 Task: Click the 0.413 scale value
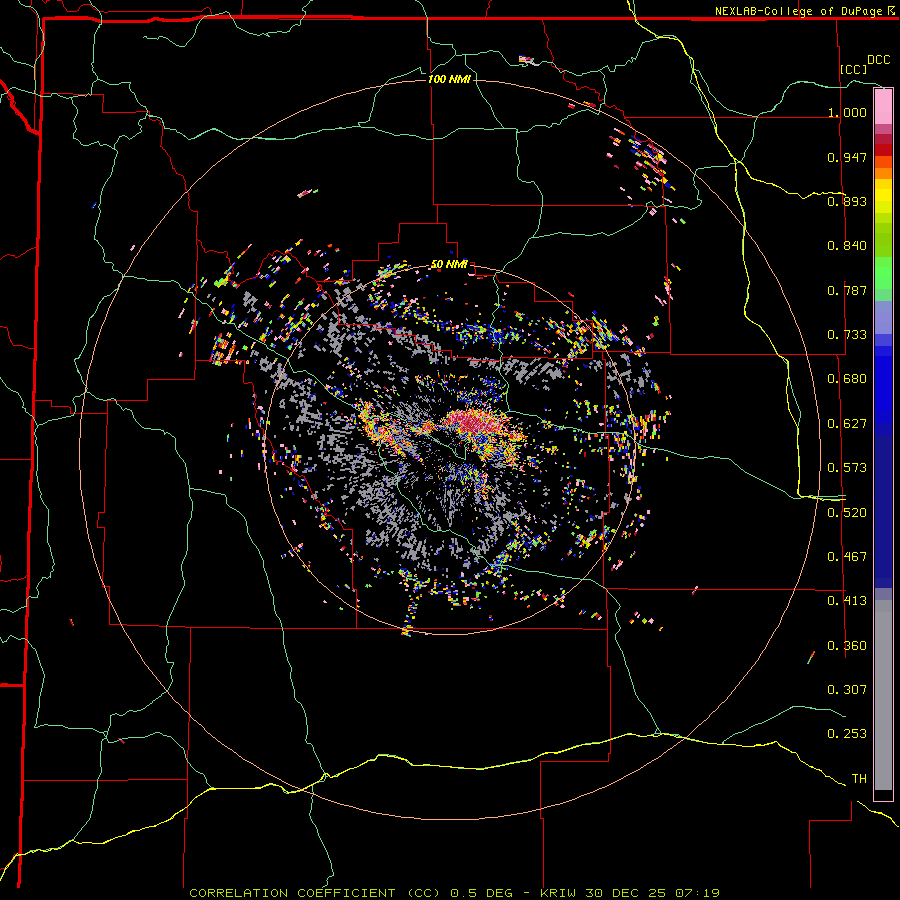click(x=847, y=601)
